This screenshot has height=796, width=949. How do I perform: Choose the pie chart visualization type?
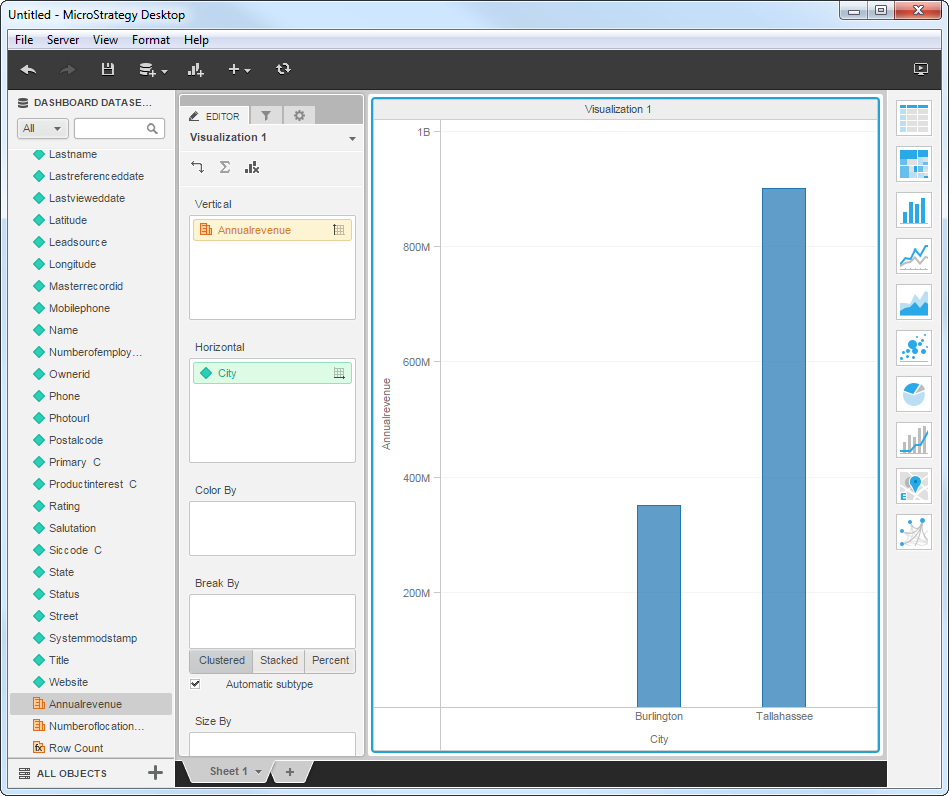tap(914, 394)
